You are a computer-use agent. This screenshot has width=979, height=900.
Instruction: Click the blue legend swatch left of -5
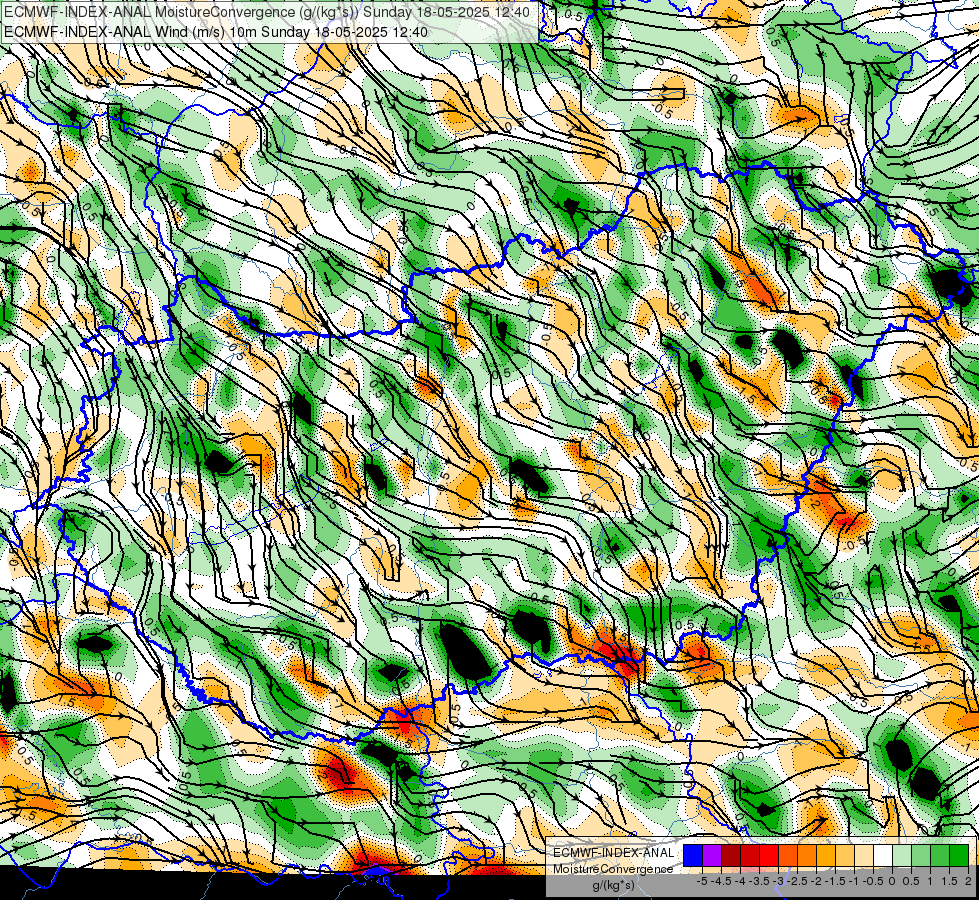693,855
